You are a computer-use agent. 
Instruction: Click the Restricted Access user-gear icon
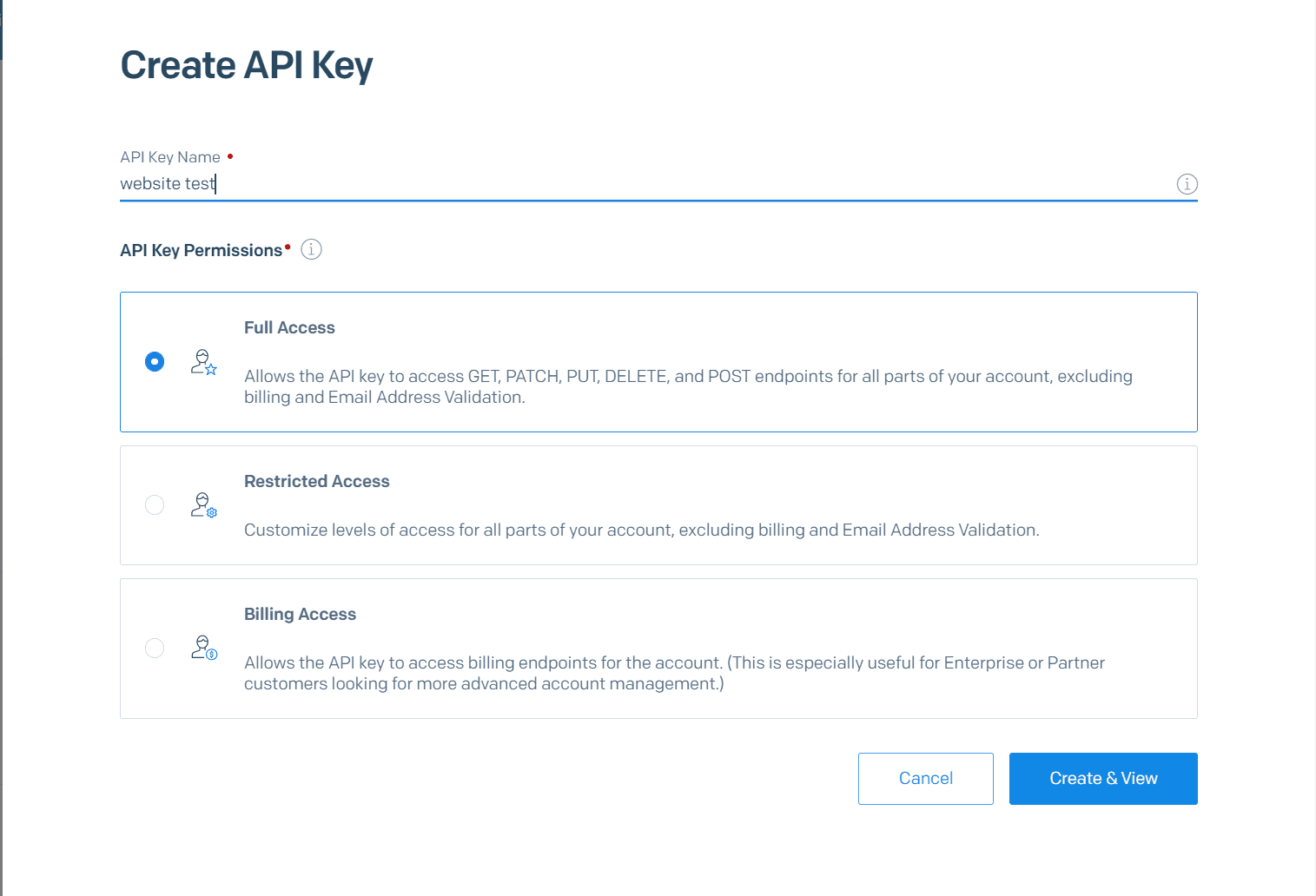(x=203, y=504)
